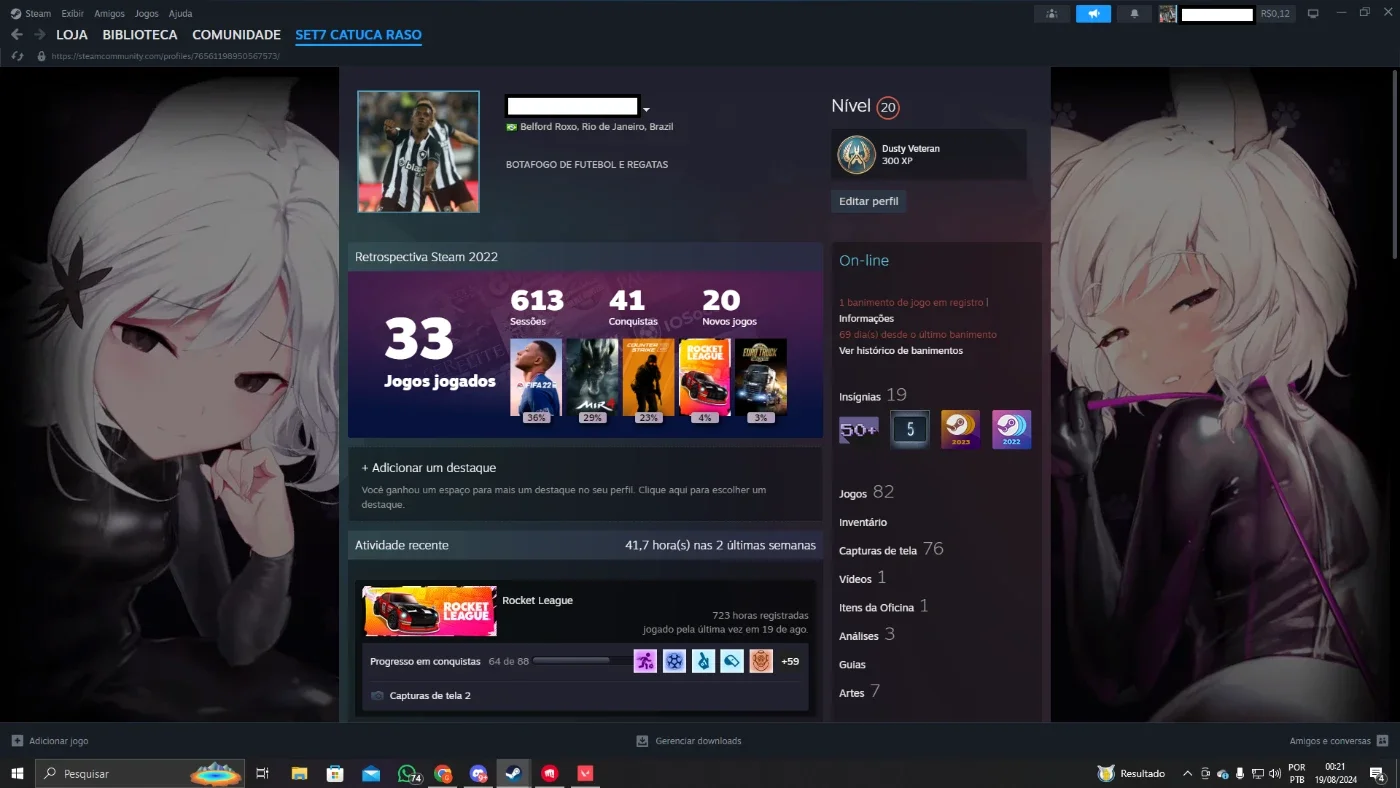Open the Insígnias link
Viewport: 1400px width, 788px height.
[859, 396]
